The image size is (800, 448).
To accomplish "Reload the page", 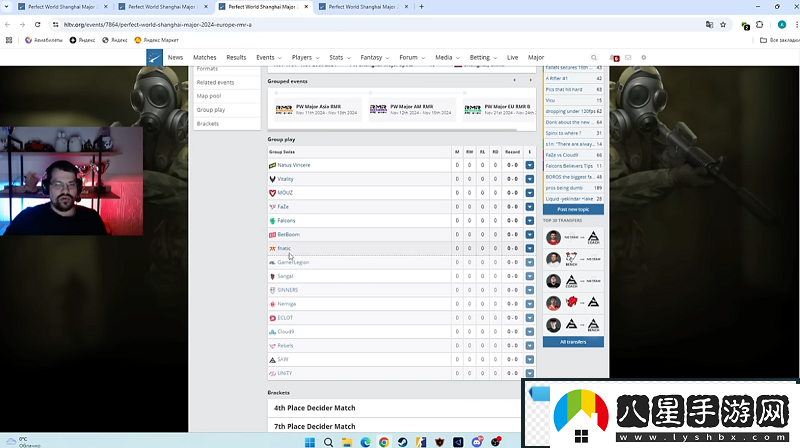I will (x=37, y=24).
